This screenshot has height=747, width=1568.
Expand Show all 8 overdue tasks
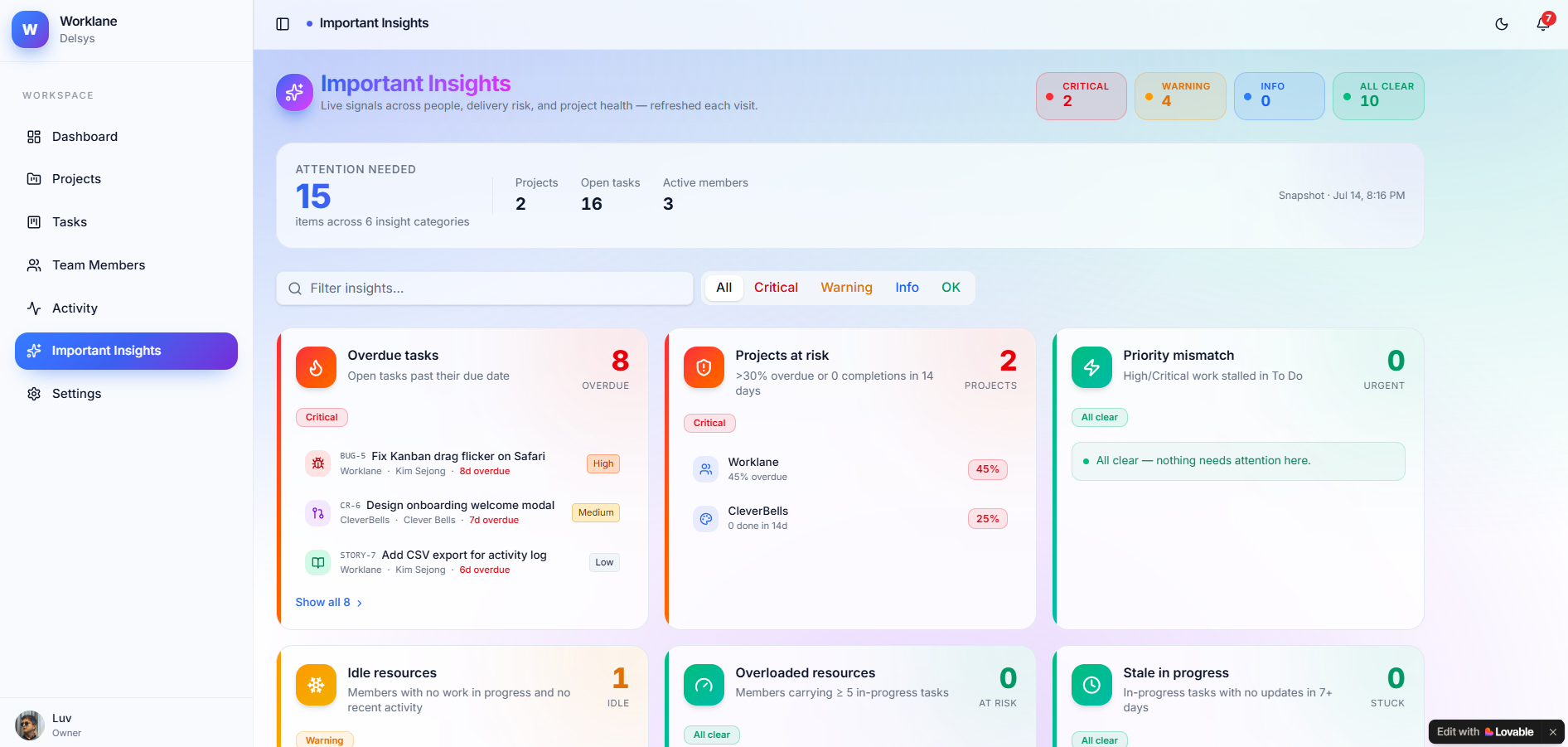click(329, 603)
